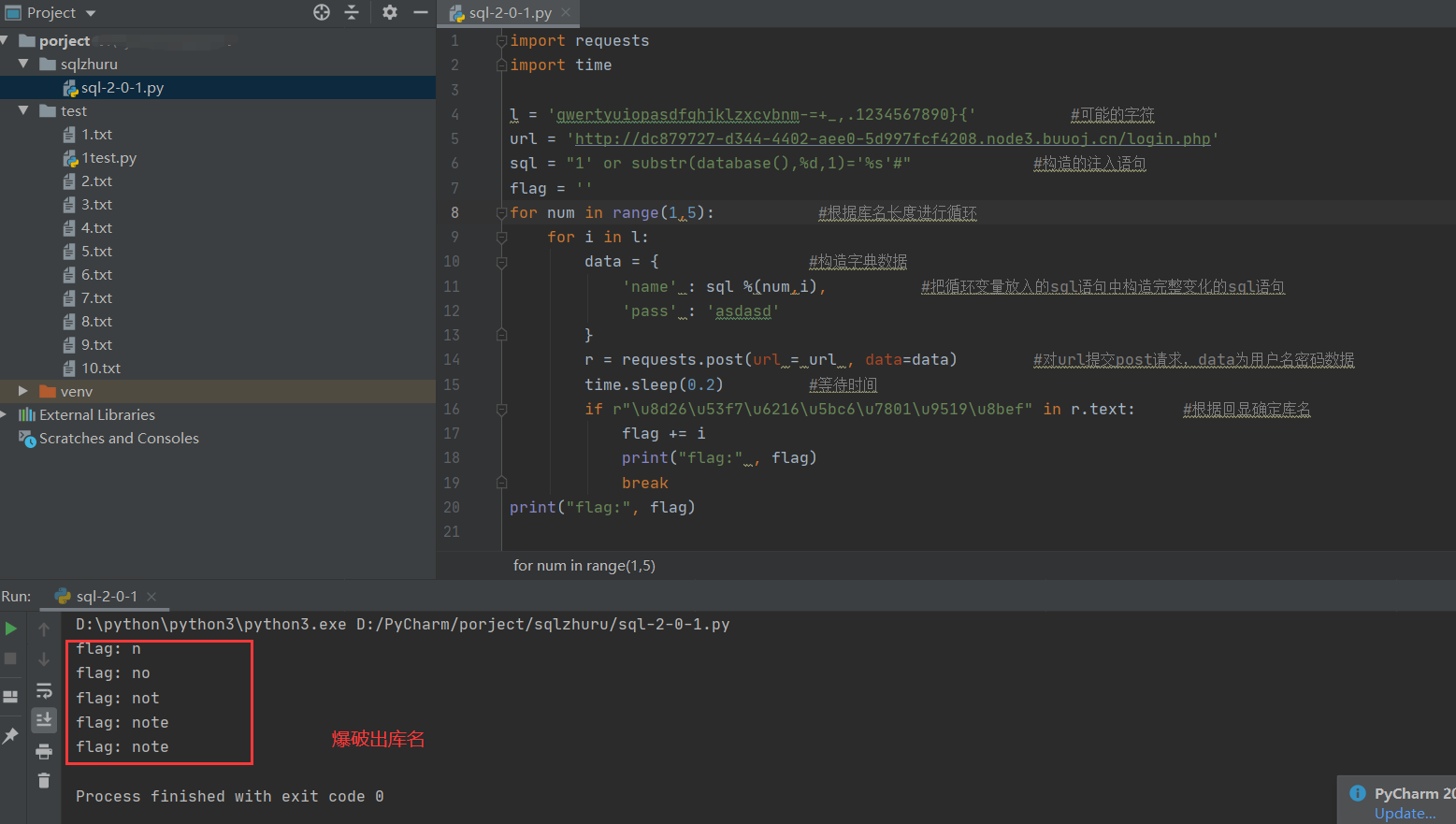The image size is (1456, 824).
Task: Expand the venv folder
Action: coord(23,391)
